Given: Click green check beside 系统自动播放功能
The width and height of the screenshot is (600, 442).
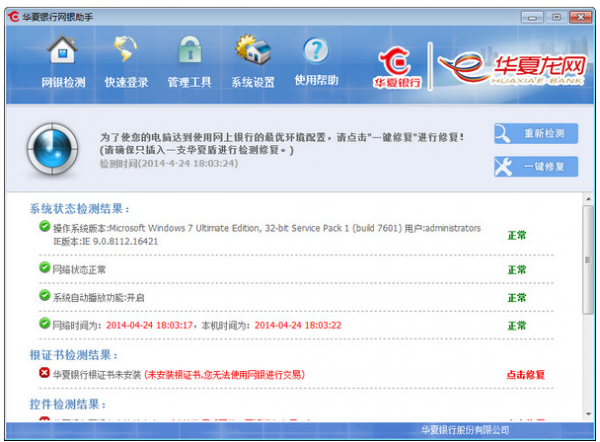Looking at the screenshot, I should (x=44, y=295).
